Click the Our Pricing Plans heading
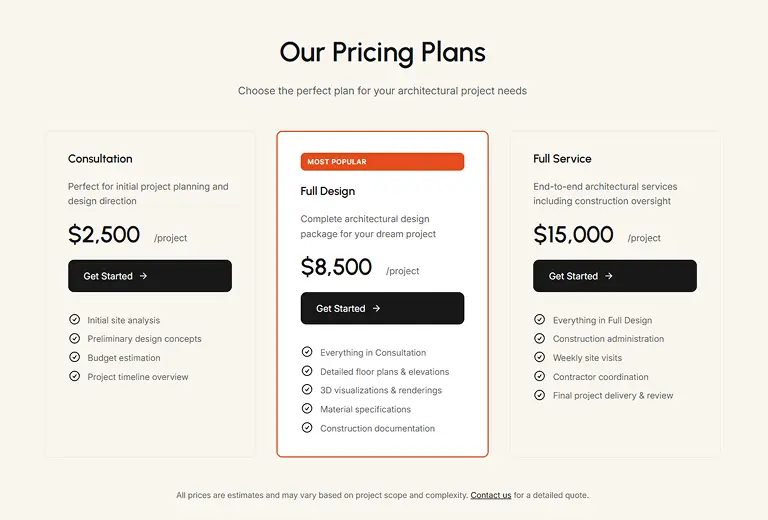The height and width of the screenshot is (520, 768). pos(383,52)
